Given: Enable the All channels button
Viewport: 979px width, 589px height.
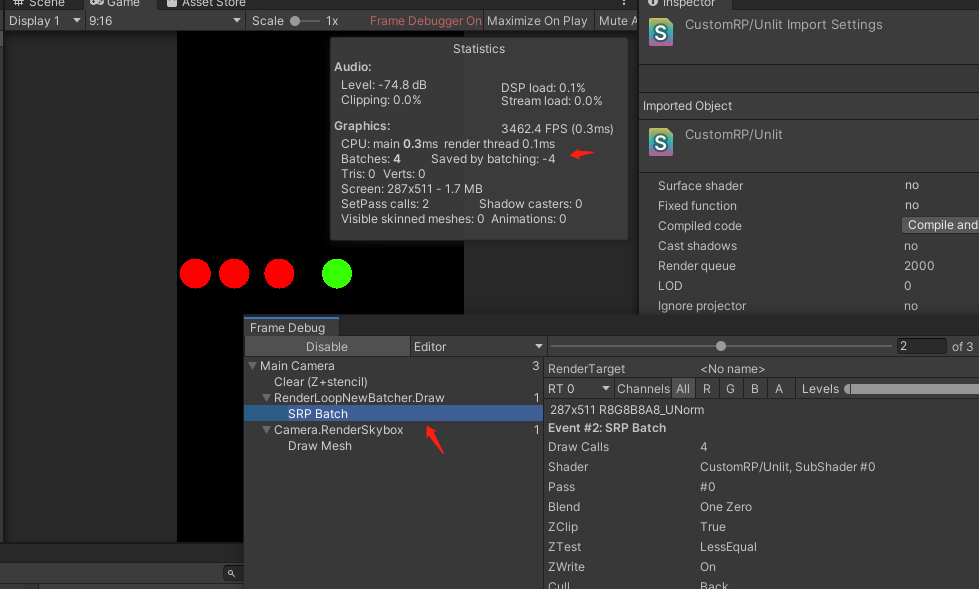Looking at the screenshot, I should click(x=683, y=389).
